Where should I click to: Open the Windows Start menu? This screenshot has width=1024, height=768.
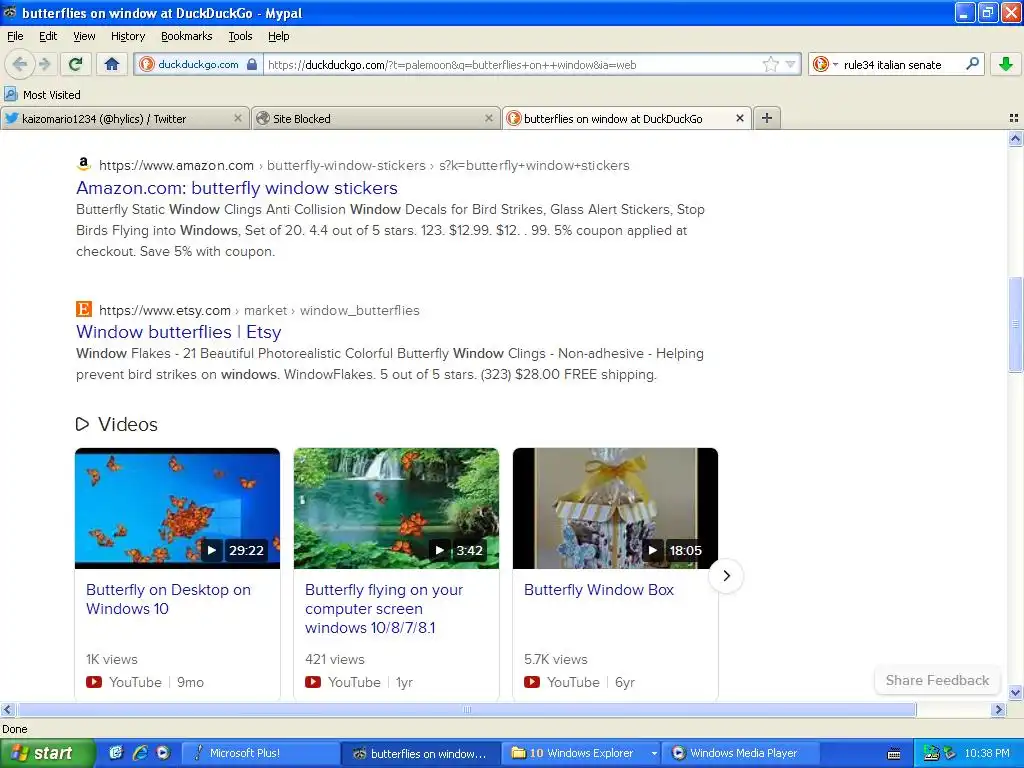tap(47, 753)
